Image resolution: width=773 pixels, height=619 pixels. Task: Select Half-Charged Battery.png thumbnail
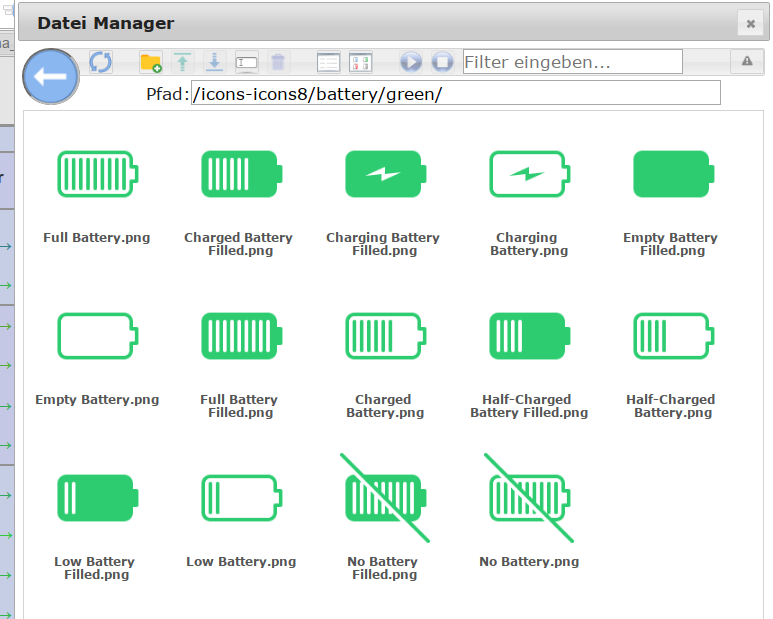point(673,336)
